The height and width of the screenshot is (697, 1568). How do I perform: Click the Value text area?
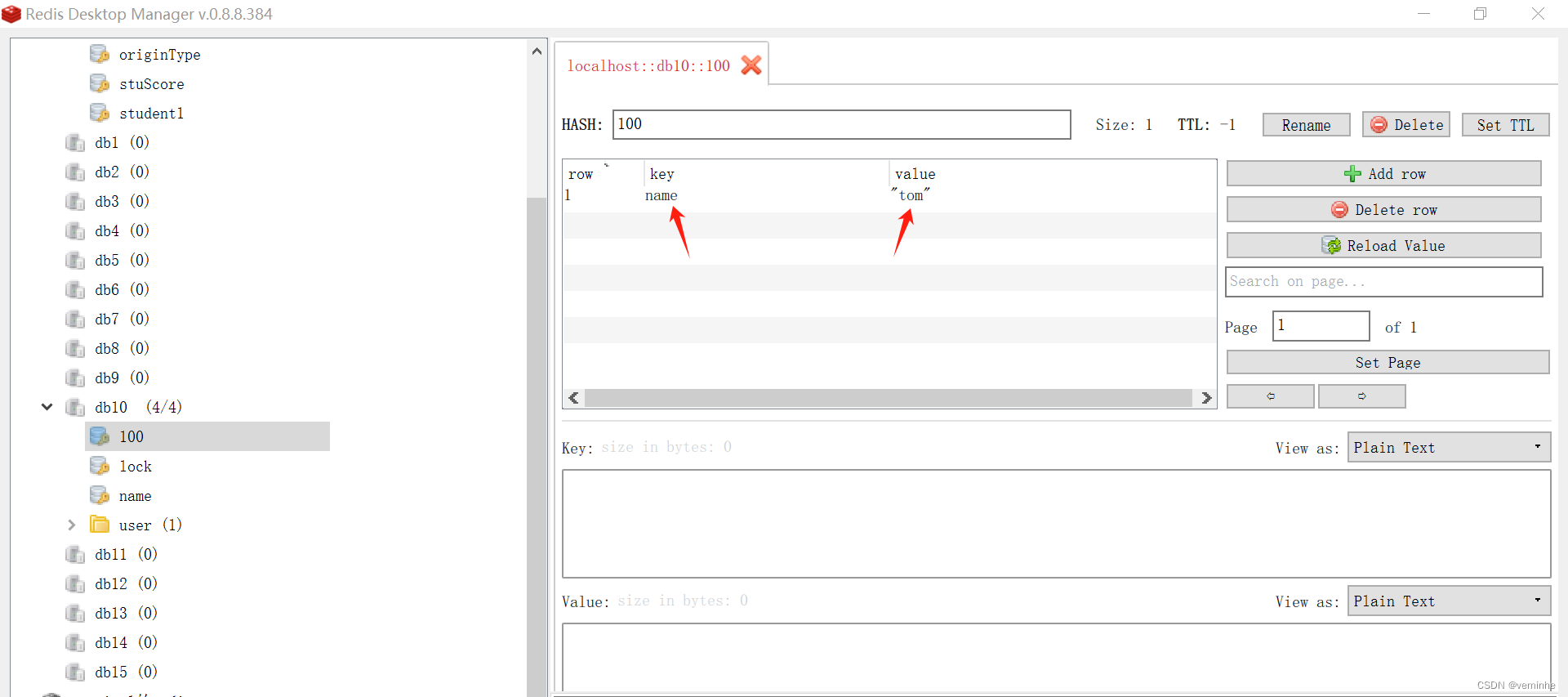(1056, 657)
